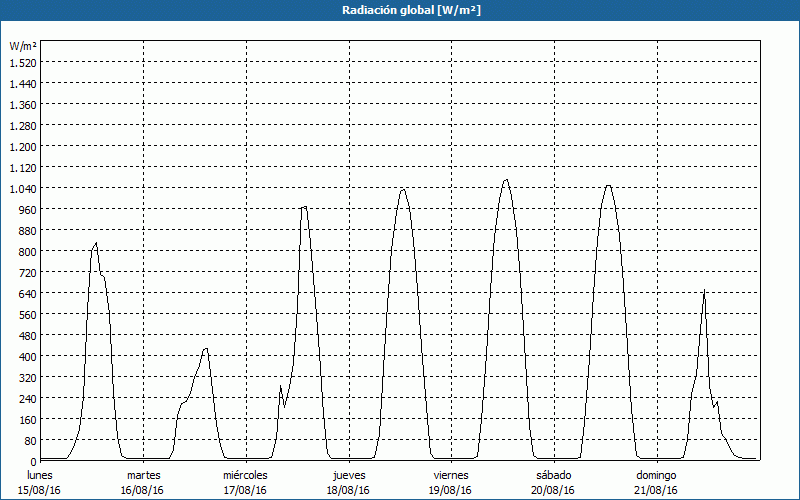Click the 1.520 value on the vertical axis

pos(22,62)
